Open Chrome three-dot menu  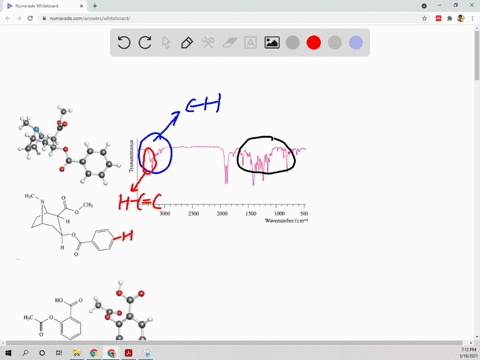[472, 18]
